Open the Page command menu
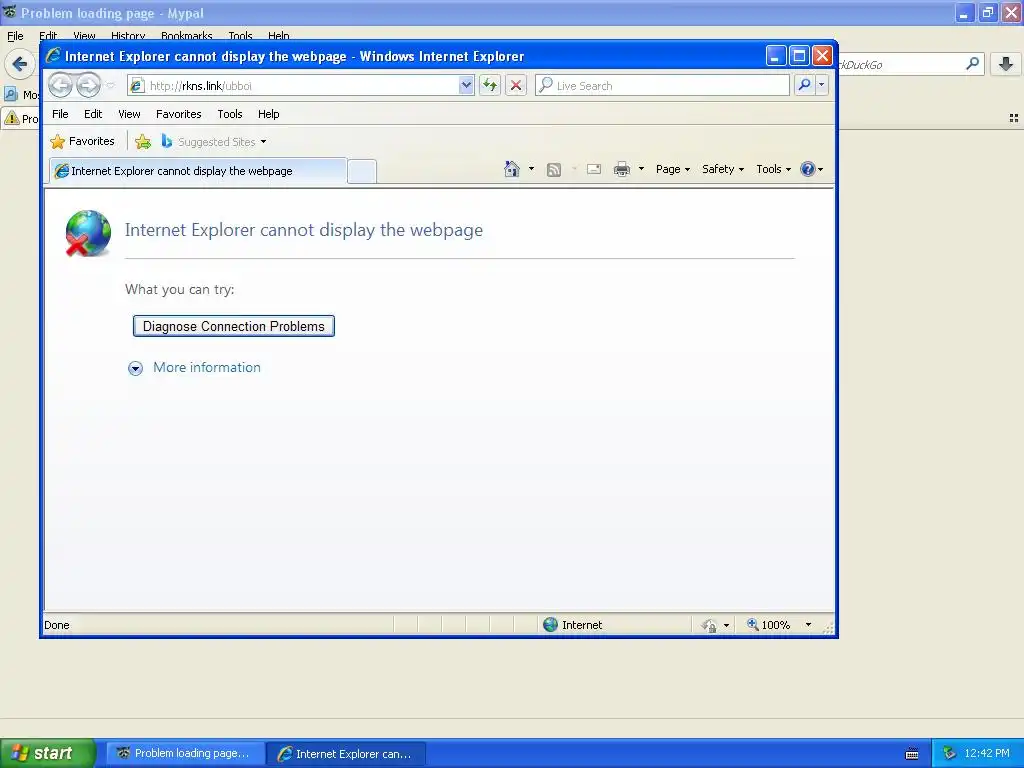The height and width of the screenshot is (768, 1024). click(x=673, y=169)
